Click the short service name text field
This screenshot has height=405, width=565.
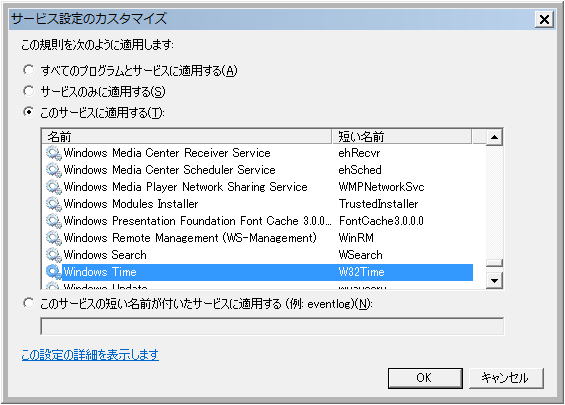pyautogui.click(x=272, y=326)
